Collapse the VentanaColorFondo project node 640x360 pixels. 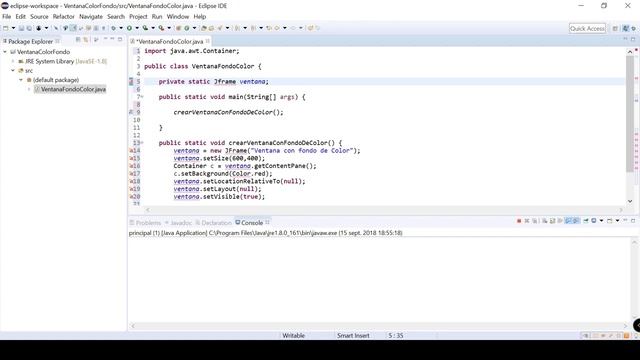tap(5, 52)
